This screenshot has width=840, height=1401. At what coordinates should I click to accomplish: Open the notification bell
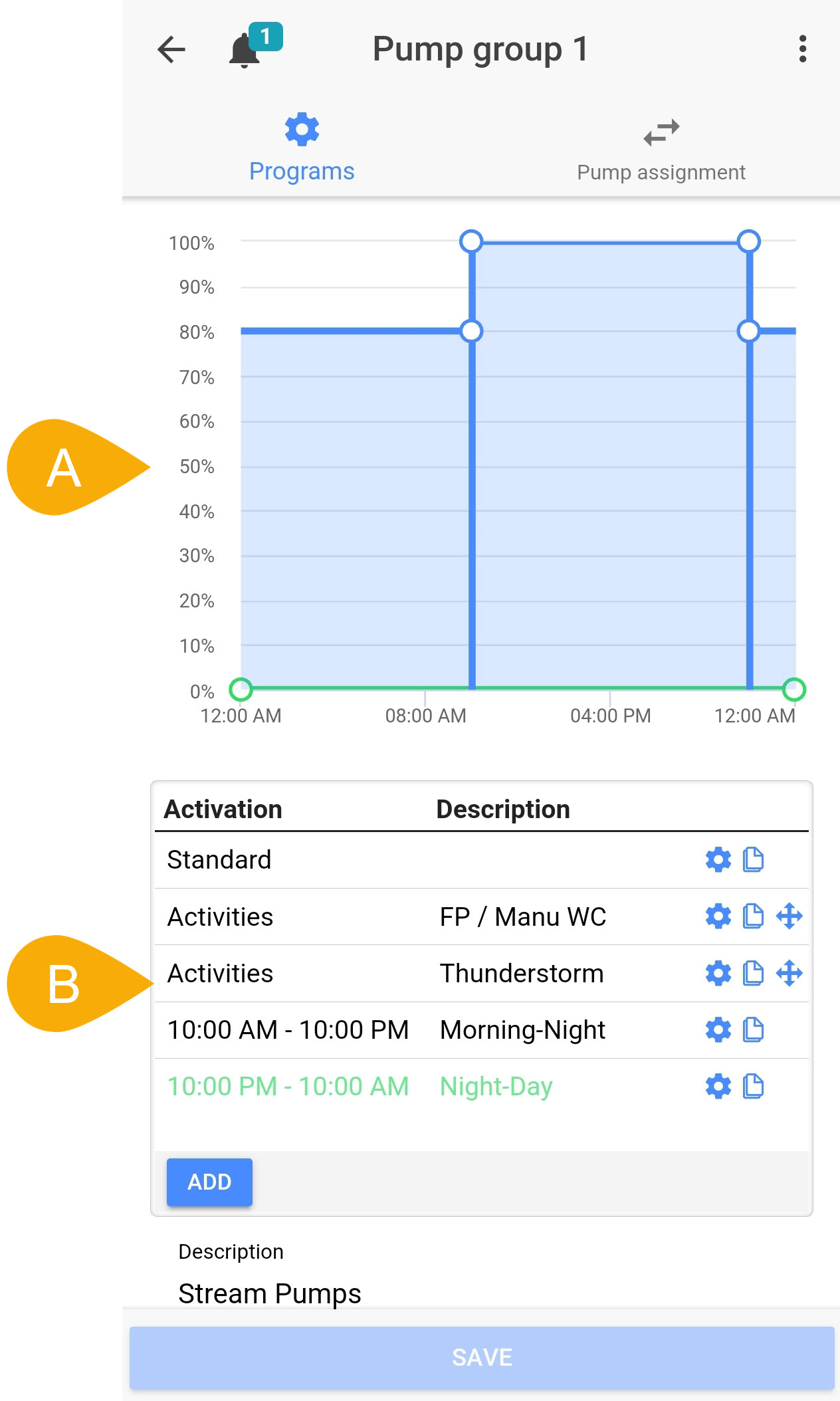click(245, 51)
